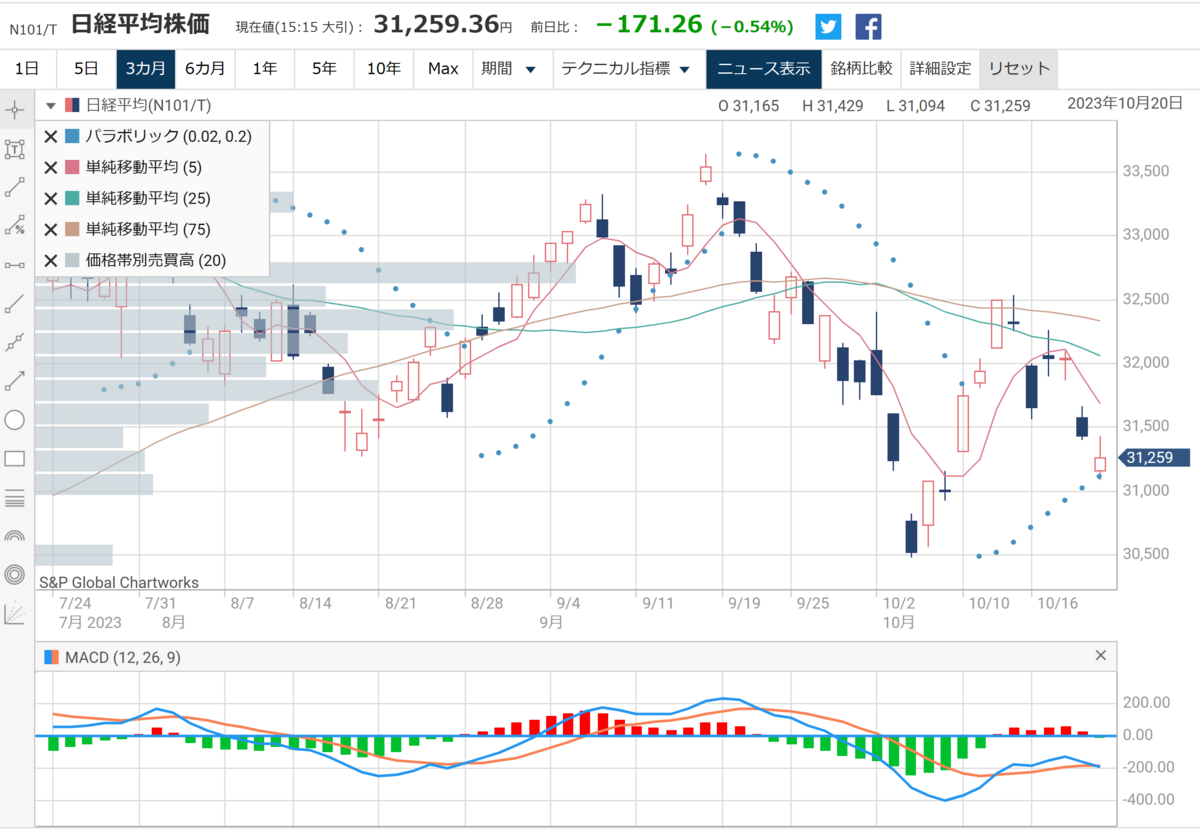Remove the 単純移動平均 (25) indicator

51,198
